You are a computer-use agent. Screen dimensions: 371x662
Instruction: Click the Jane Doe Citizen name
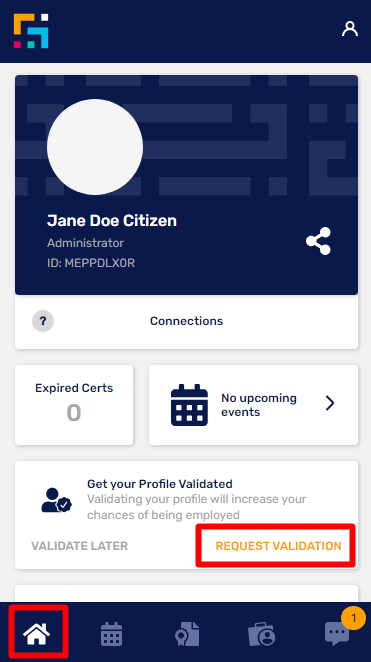[x=112, y=221]
